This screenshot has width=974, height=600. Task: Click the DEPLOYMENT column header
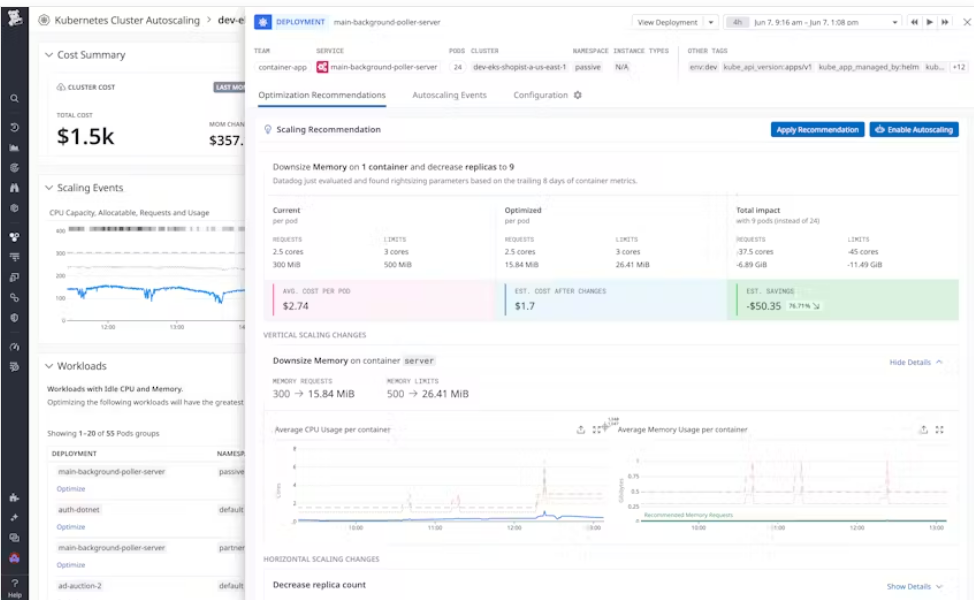[x=74, y=453]
